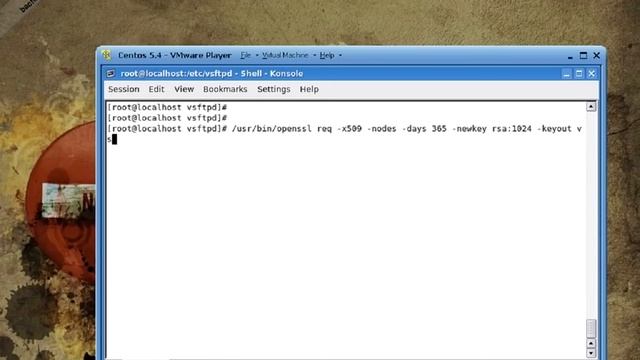Maximize the VMware Player window

[x=583, y=55]
